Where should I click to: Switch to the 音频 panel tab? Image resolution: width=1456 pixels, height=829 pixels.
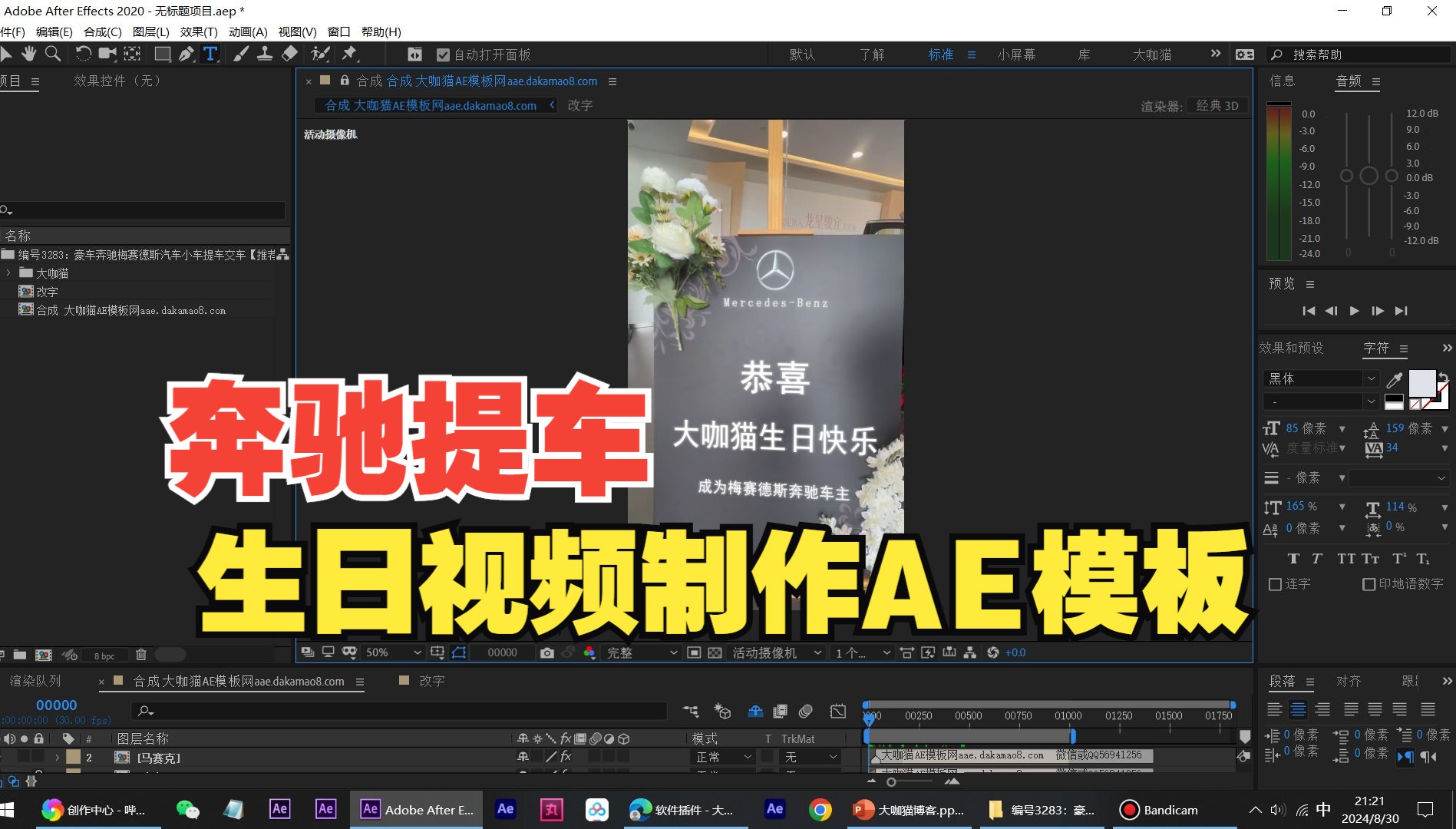(x=1349, y=81)
